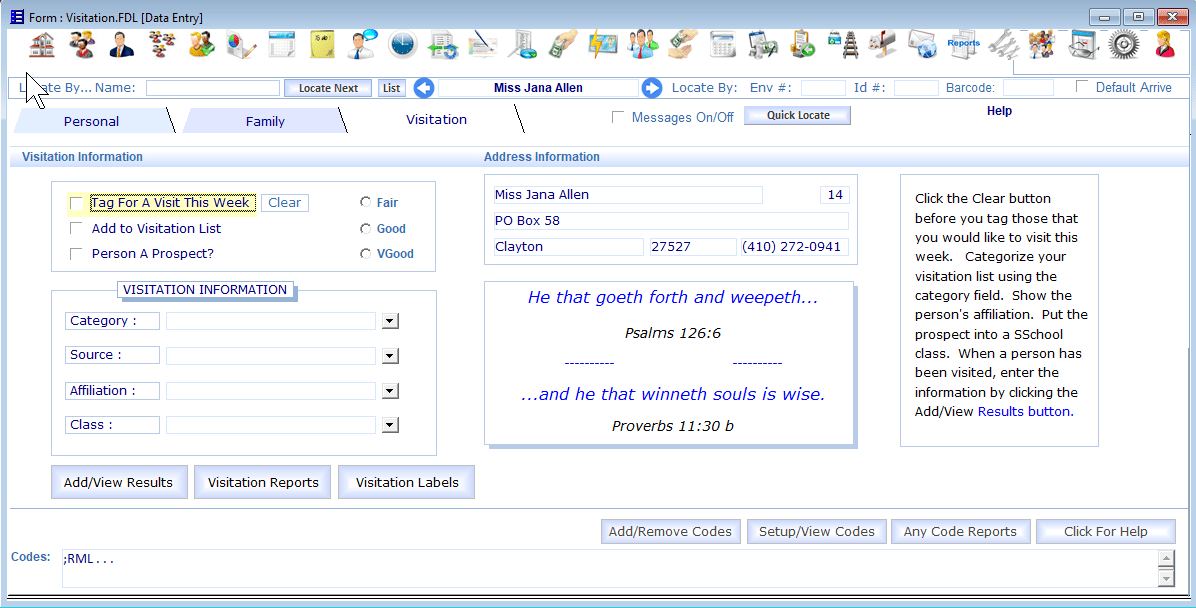Click the Env # input field
This screenshot has height=608, width=1196.
click(823, 88)
